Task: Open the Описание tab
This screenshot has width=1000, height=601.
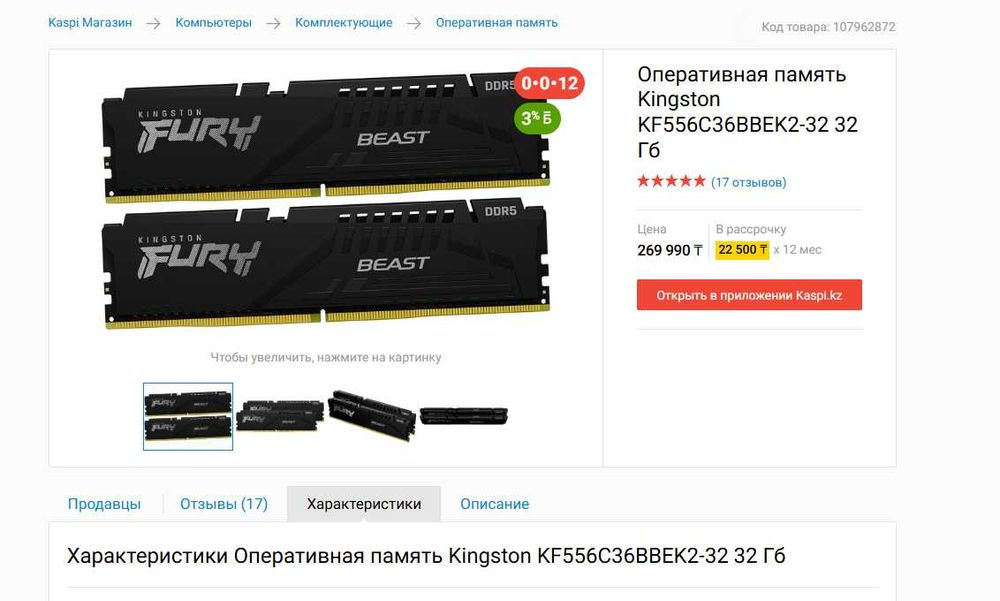Action: coord(495,504)
